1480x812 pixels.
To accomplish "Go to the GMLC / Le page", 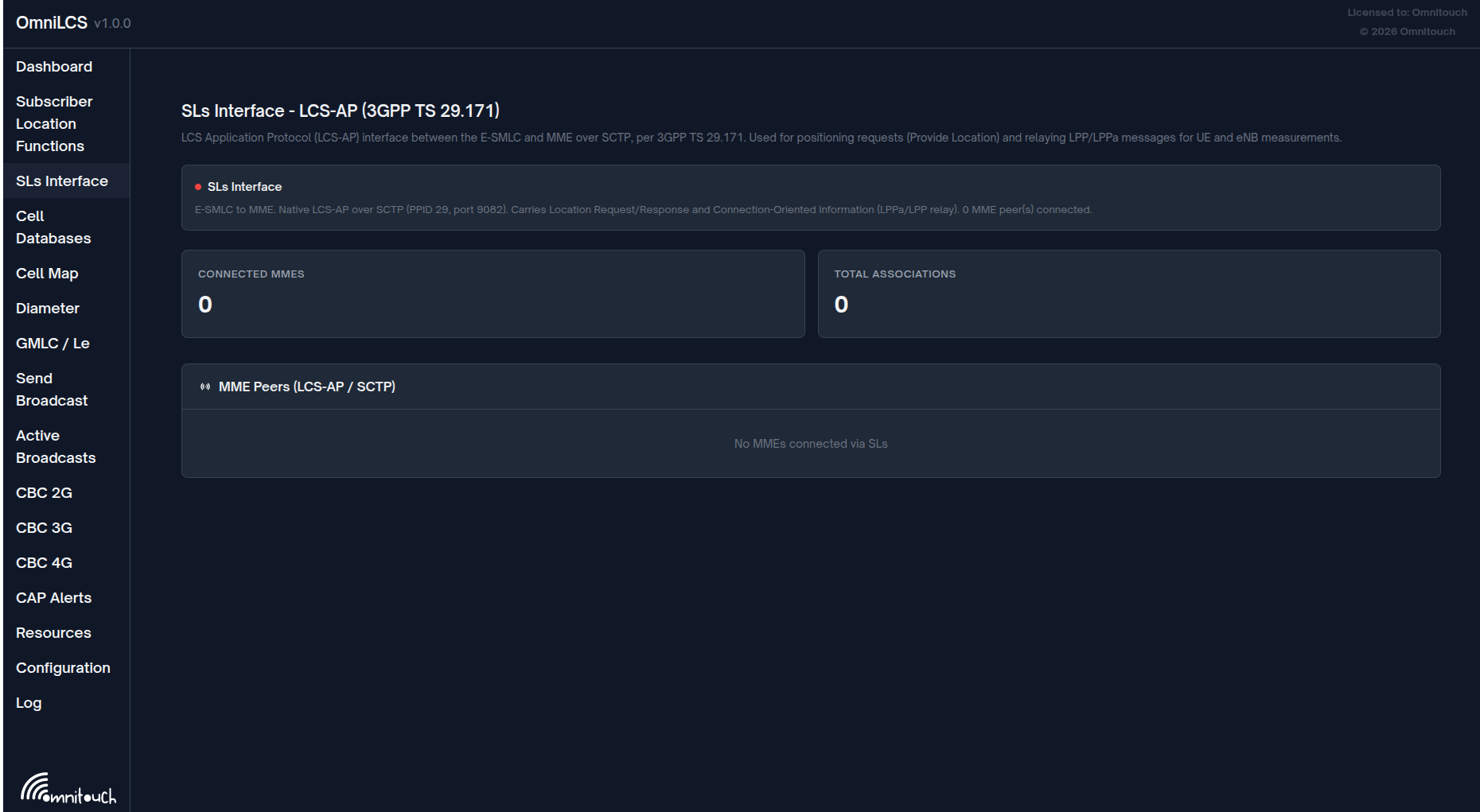I will pos(53,343).
